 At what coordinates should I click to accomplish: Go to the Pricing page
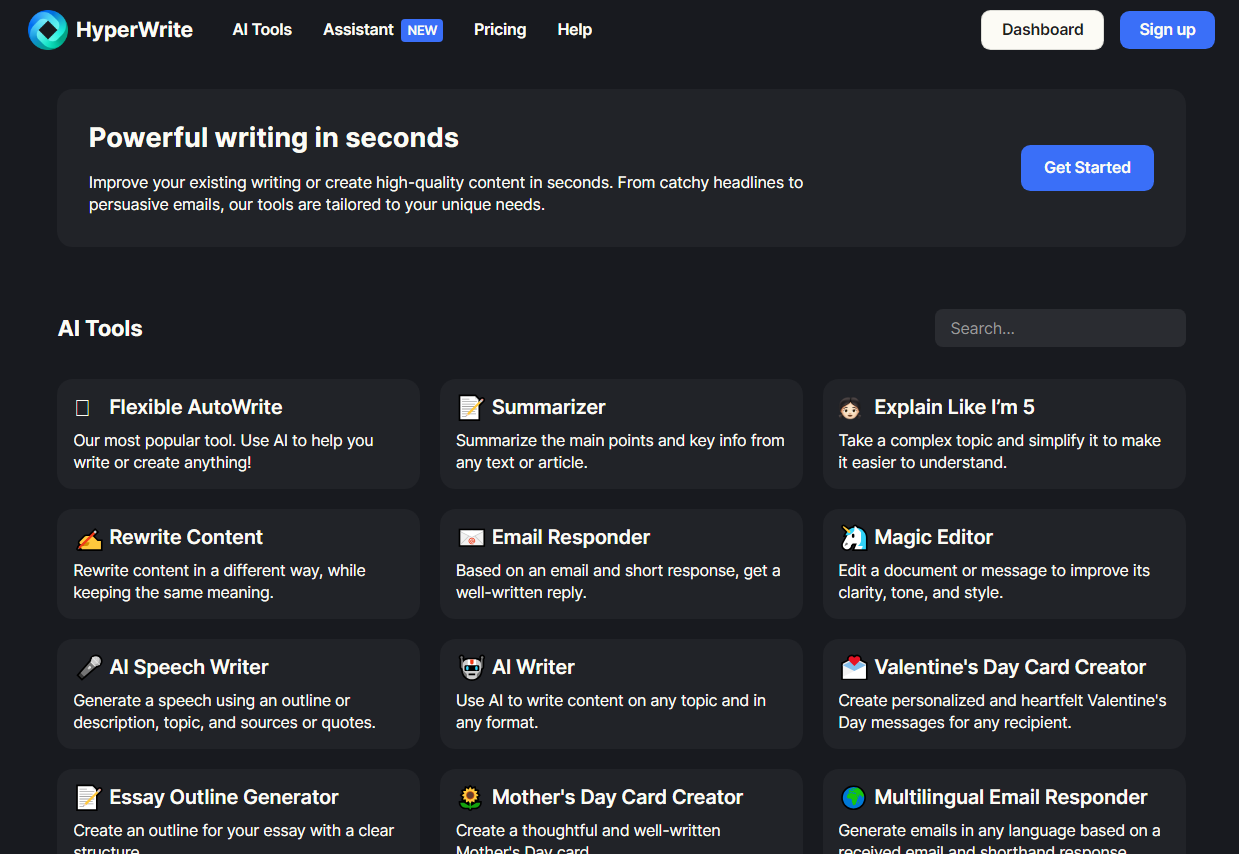[500, 30]
